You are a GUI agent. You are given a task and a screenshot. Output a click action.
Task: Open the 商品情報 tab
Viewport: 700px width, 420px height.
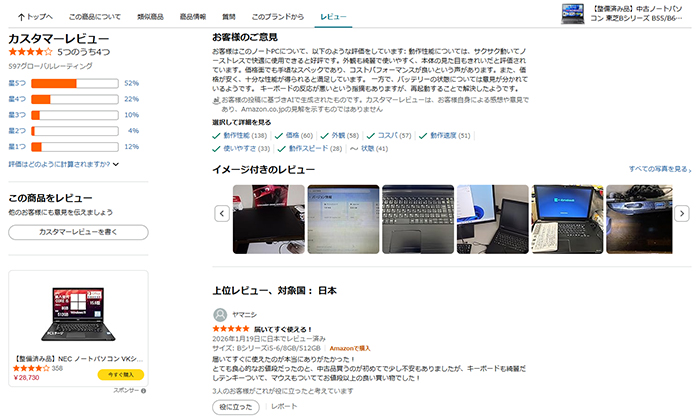tap(193, 17)
